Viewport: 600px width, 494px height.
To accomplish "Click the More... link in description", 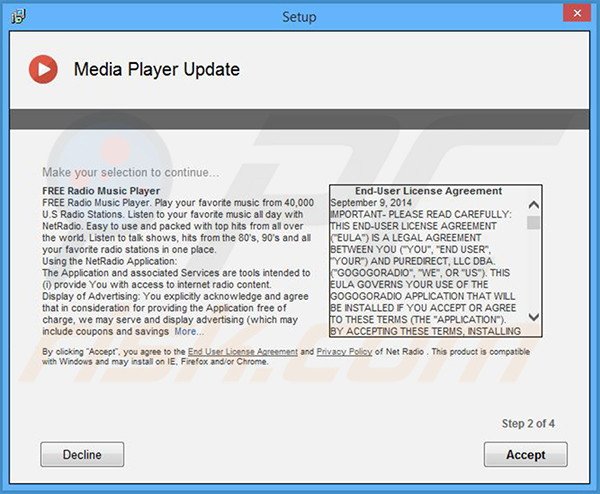I will point(189,331).
